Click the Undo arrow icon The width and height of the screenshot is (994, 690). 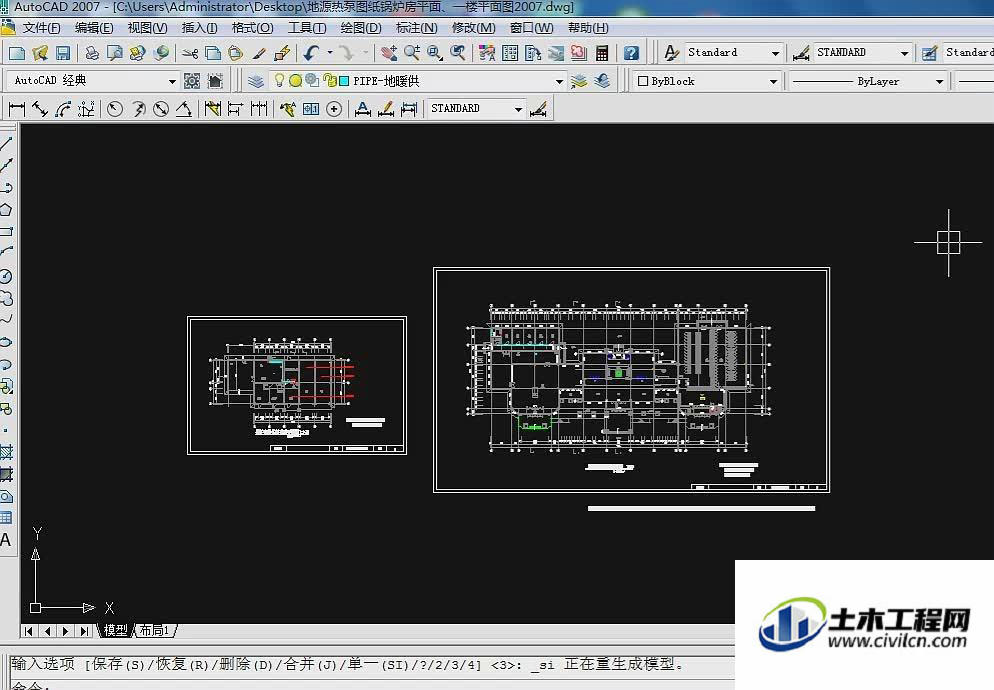[x=311, y=53]
